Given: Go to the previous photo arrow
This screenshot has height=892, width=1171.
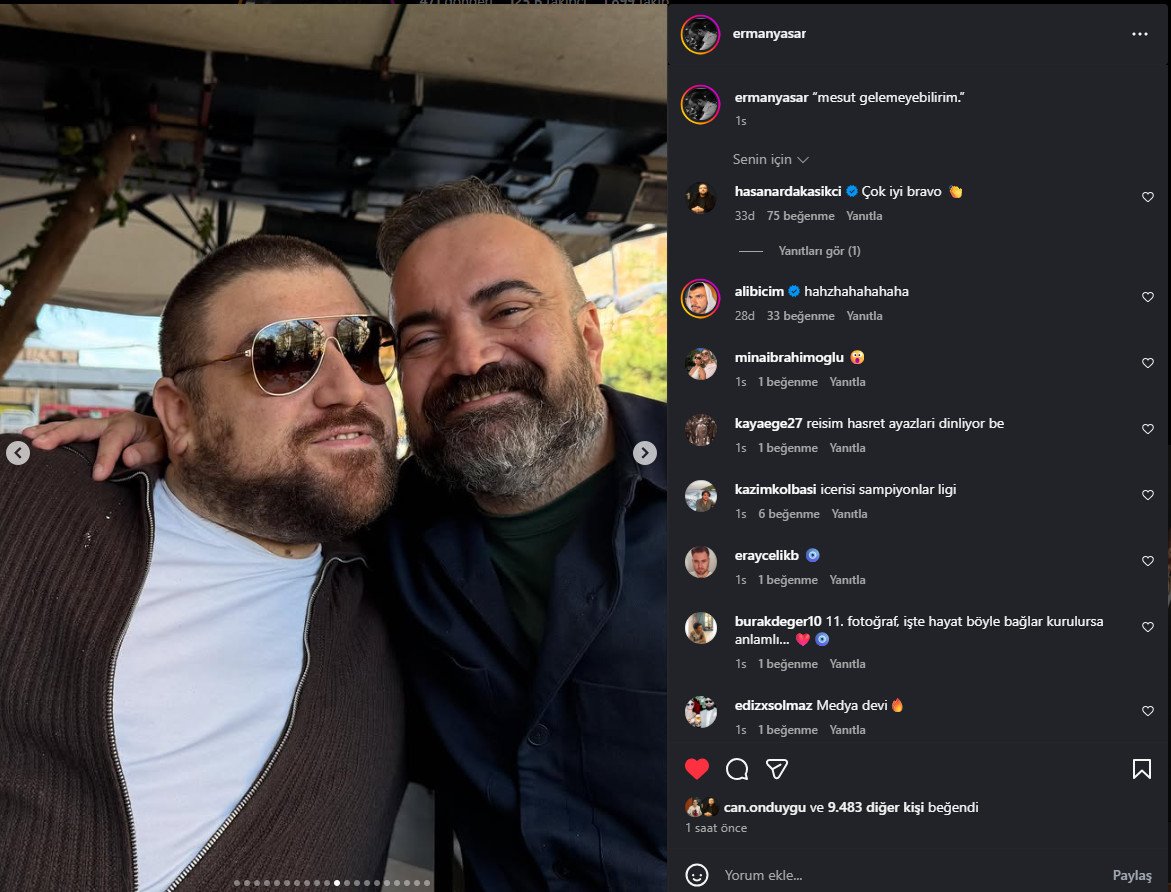Looking at the screenshot, I should (x=18, y=453).
